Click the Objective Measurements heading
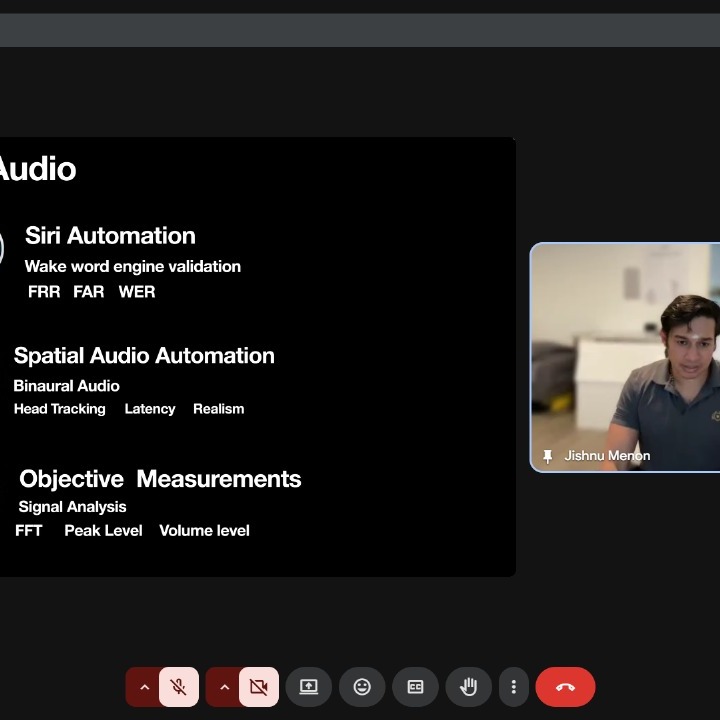 (x=160, y=479)
